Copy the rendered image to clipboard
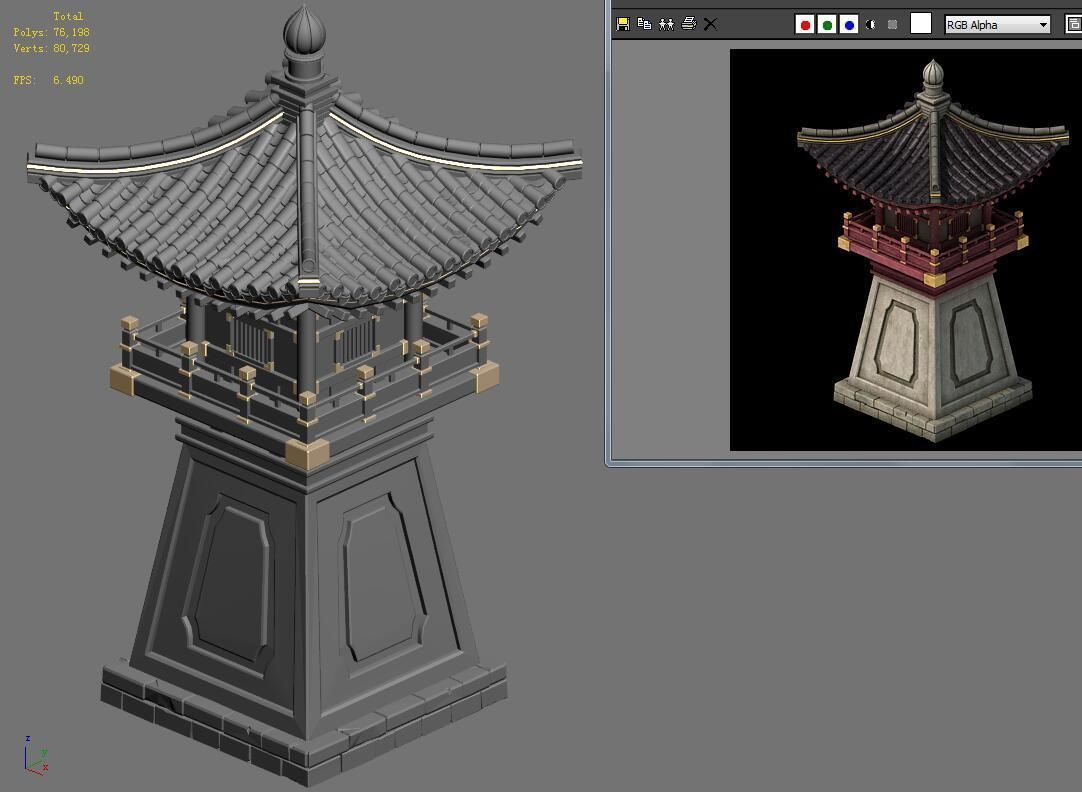The height and width of the screenshot is (792, 1082). pyautogui.click(x=645, y=24)
